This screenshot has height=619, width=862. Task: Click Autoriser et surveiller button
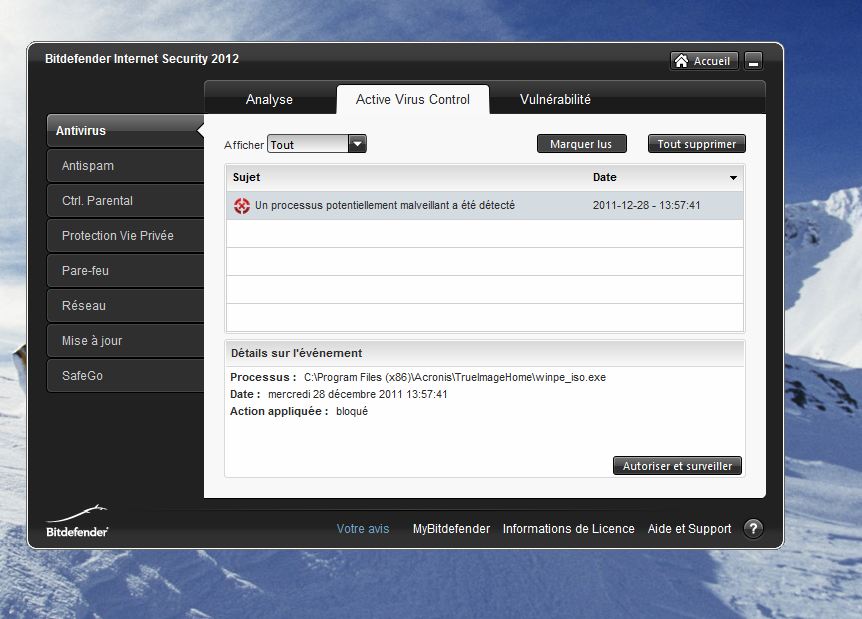pos(677,466)
